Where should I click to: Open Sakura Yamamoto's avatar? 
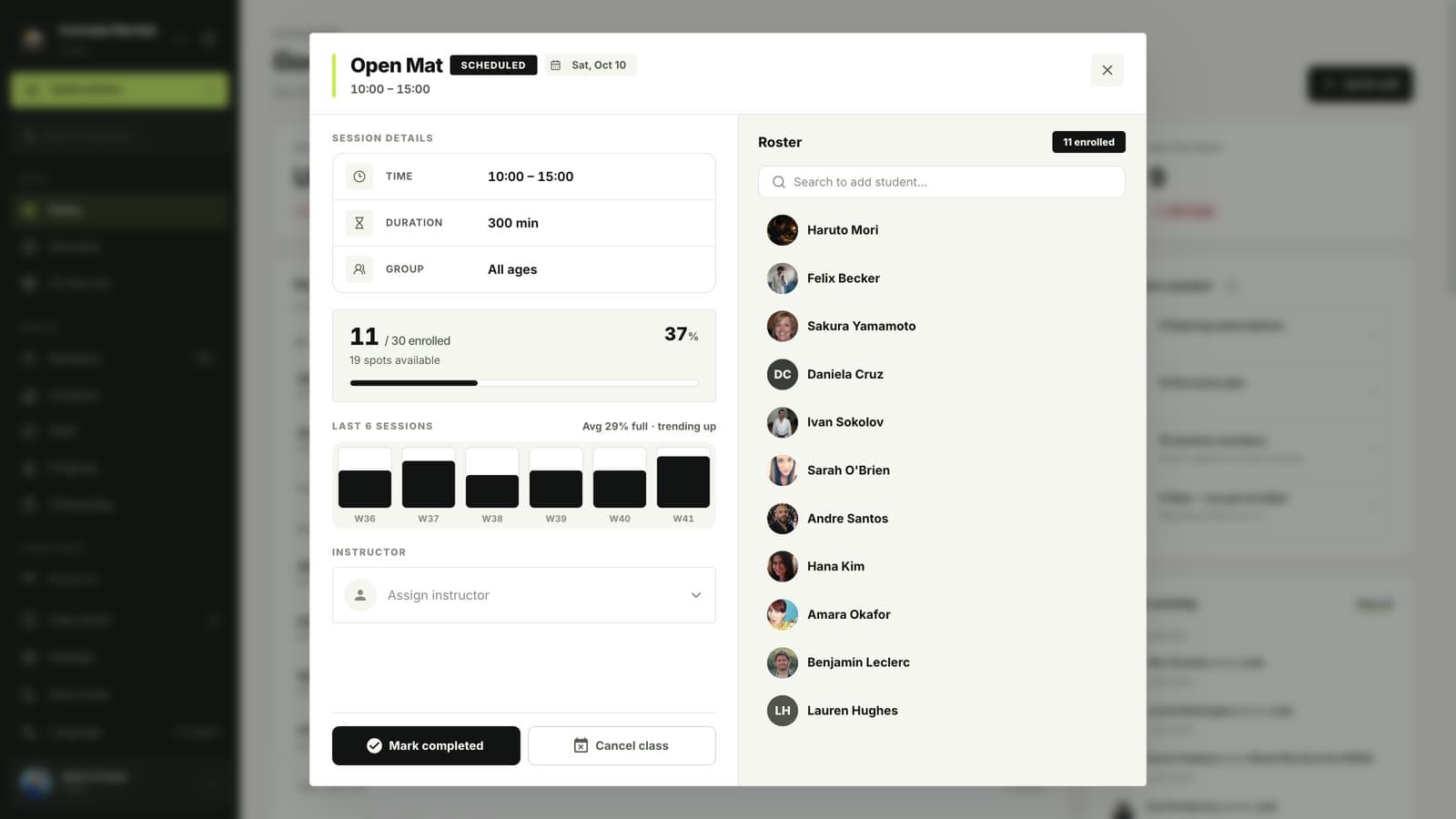783,326
